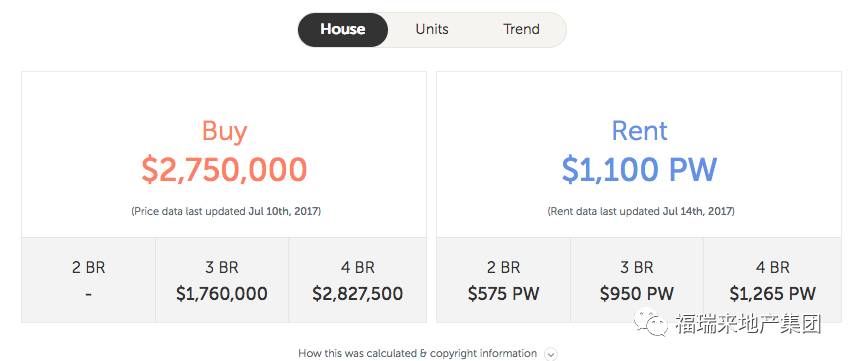Viewport: 849px width, 361px height.
Task: Select the 3 BR buy price cell
Action: pyautogui.click(x=222, y=280)
